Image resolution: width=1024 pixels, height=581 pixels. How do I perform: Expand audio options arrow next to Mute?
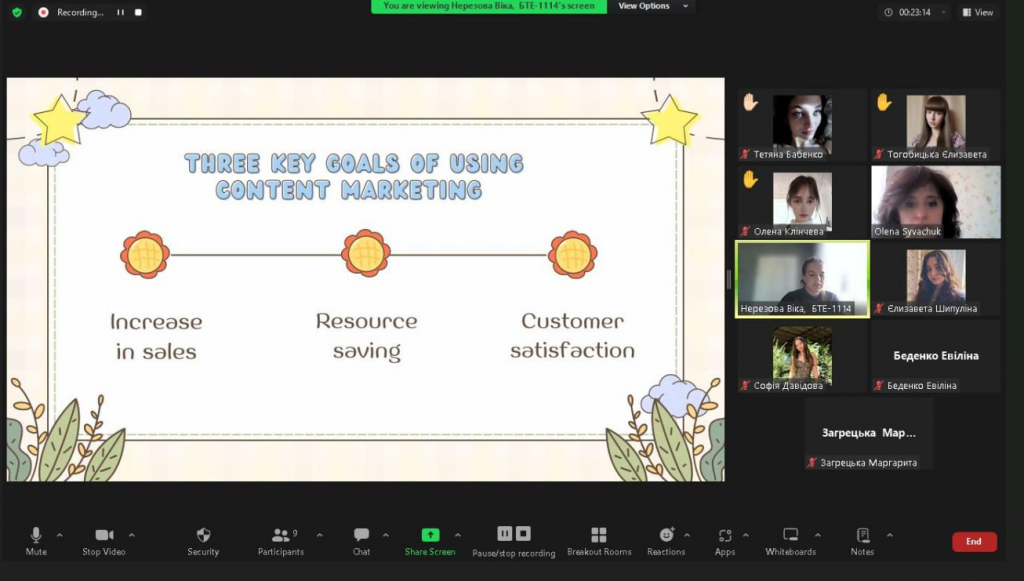59,535
